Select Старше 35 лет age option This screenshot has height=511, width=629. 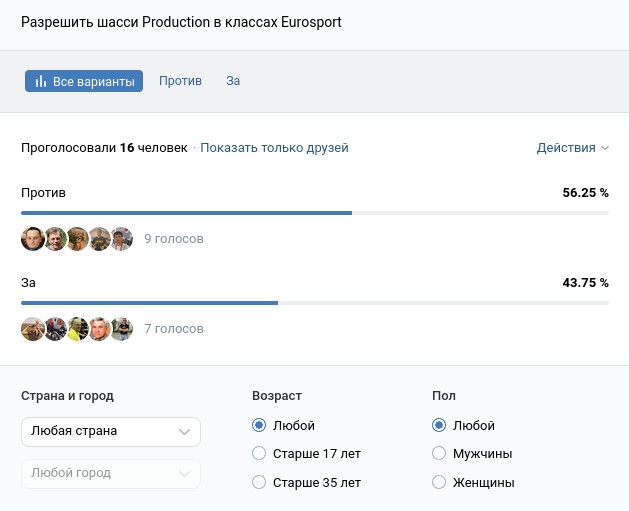[260, 483]
